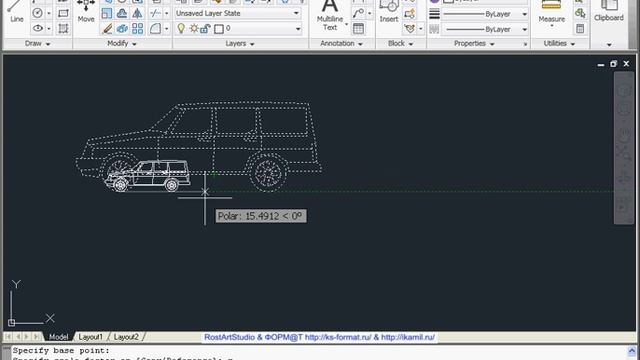Viewport: 640px width, 360px height.
Task: Select the Array tool
Action: pyautogui.click(x=138, y=29)
